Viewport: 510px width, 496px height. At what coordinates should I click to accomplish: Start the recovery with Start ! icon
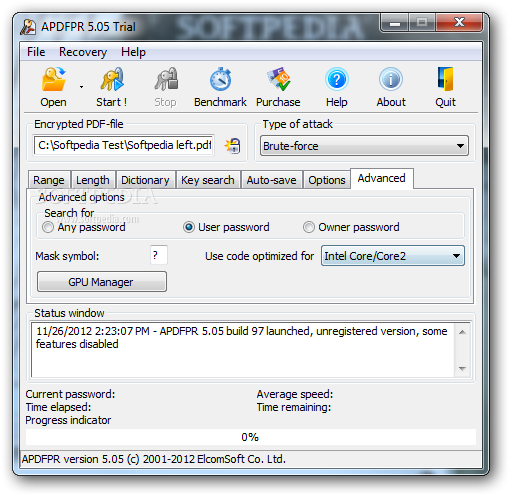click(112, 79)
